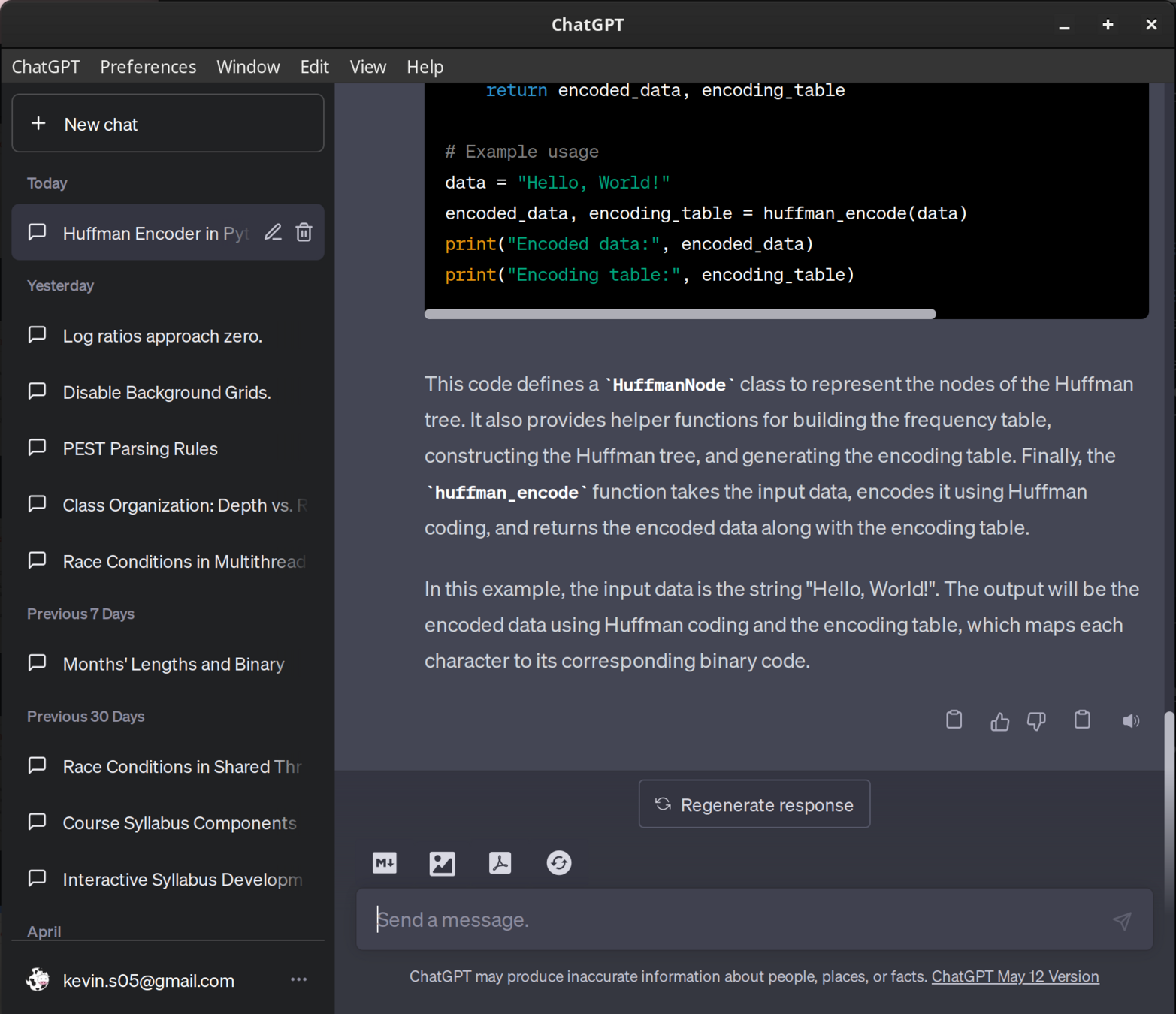Open Race Conditions in Multithread chat
Image resolution: width=1176 pixels, height=1014 pixels.
tap(168, 561)
